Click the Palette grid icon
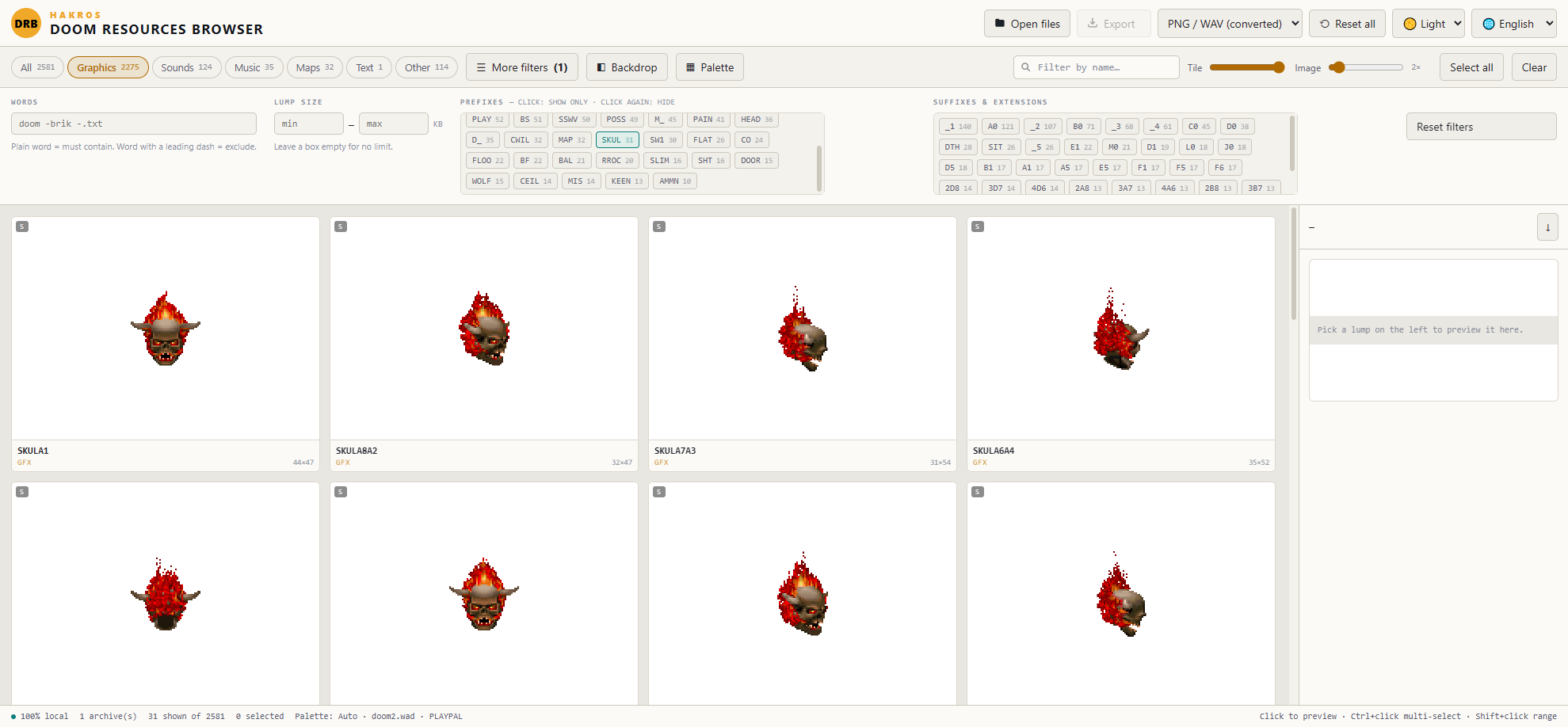Screen dimensions: 1568x727 691,67
